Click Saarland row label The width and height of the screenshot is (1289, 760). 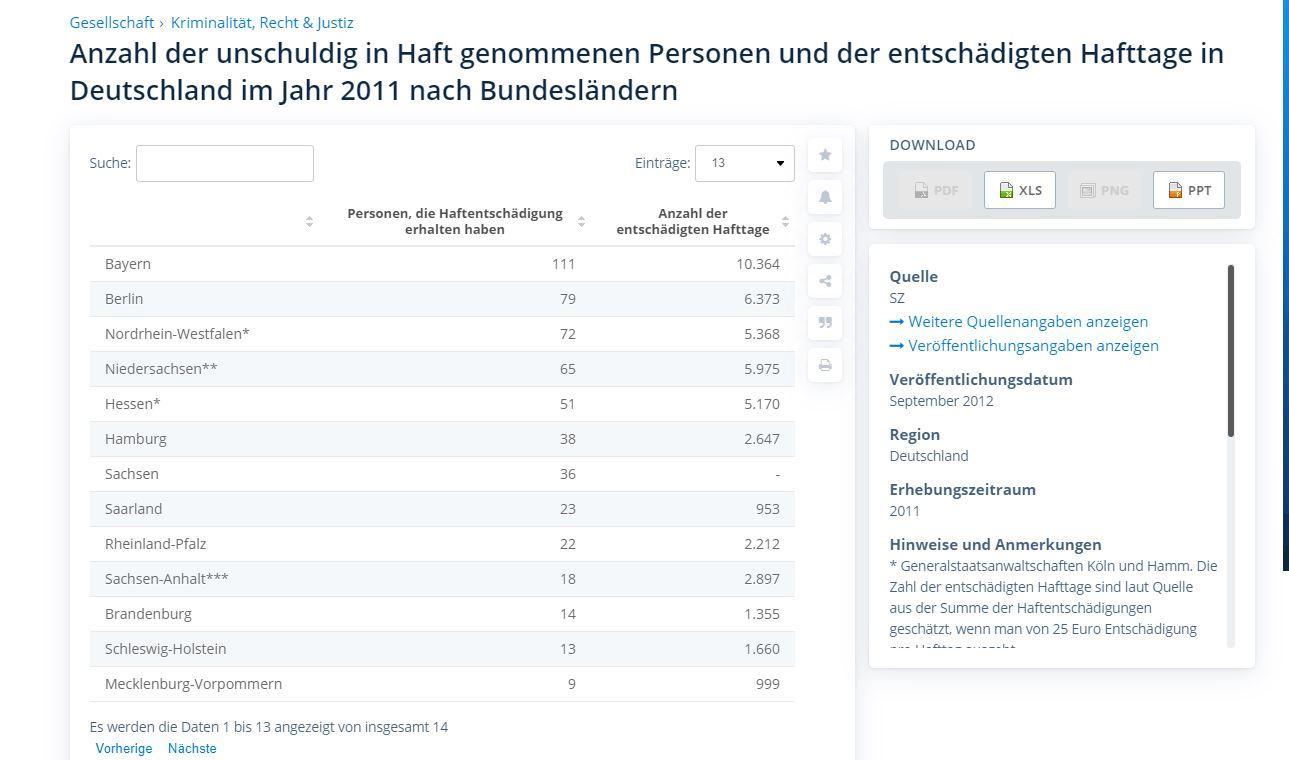coord(133,509)
